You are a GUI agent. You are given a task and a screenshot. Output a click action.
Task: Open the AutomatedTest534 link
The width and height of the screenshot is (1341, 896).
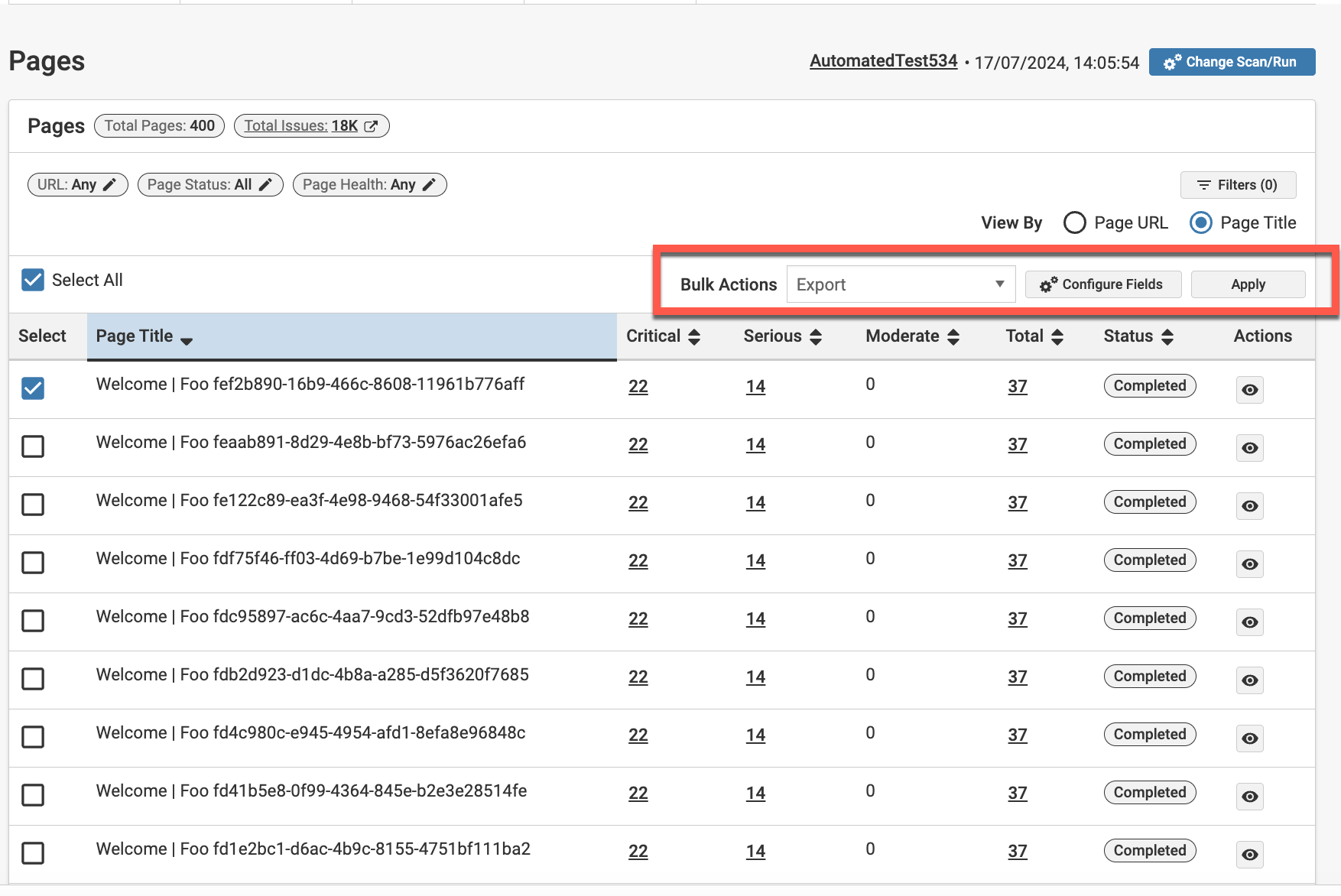tap(883, 61)
